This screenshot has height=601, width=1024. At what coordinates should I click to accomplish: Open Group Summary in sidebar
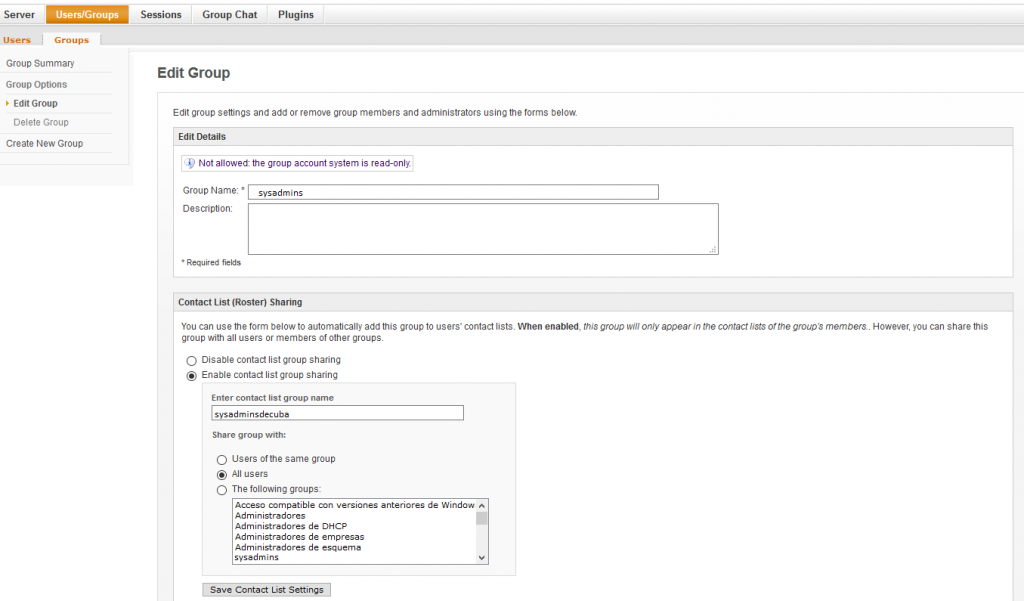tap(40, 63)
